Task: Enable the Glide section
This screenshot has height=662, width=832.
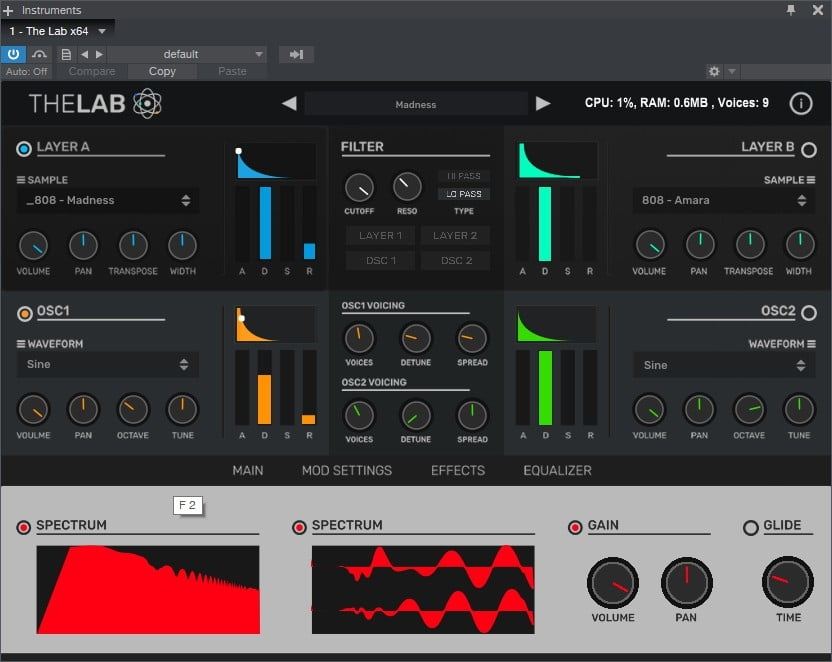Action: (750, 528)
